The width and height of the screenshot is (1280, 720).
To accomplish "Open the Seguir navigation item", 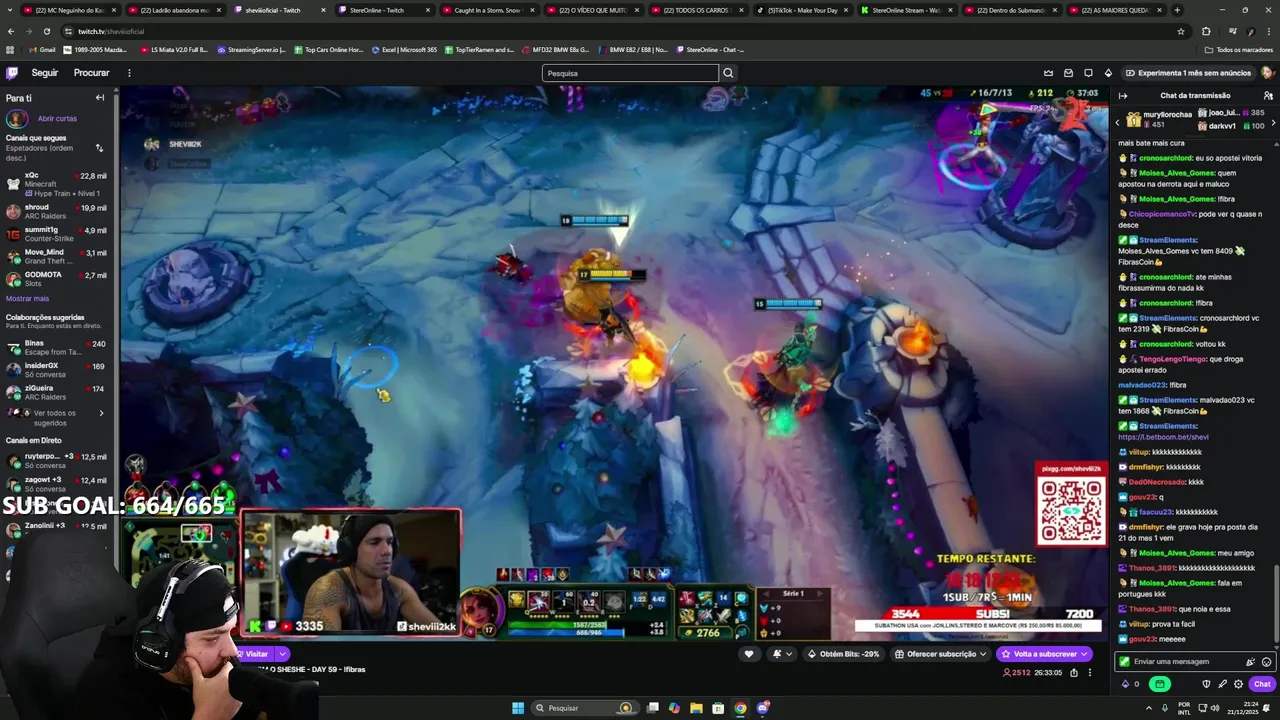I will [45, 73].
